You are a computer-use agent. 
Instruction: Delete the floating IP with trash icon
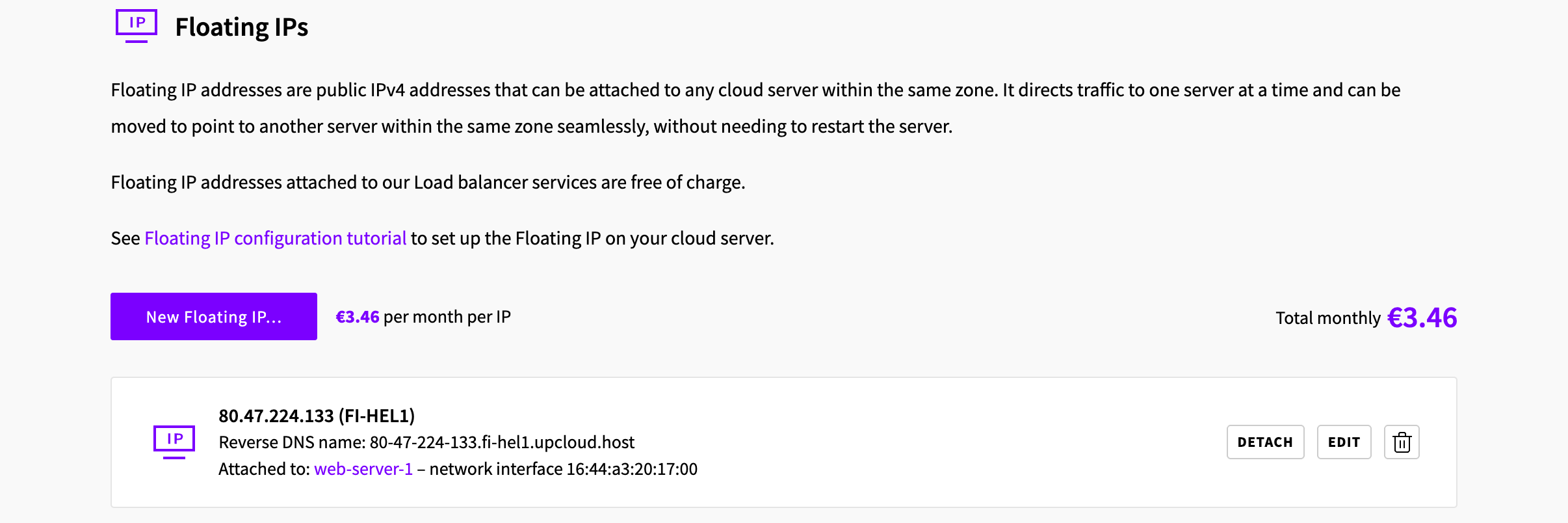click(1402, 442)
